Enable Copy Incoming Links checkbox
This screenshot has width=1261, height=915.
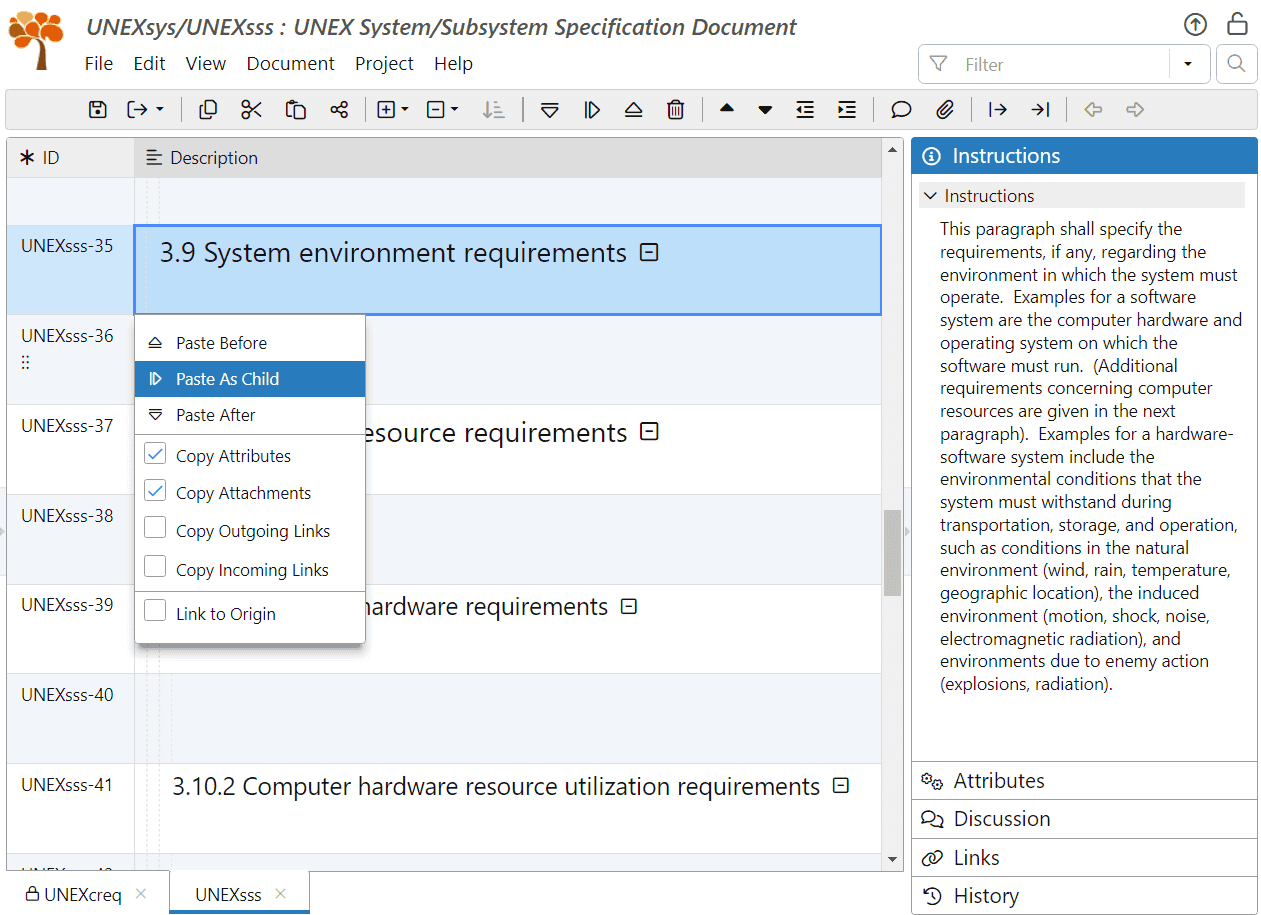pyautogui.click(x=155, y=569)
